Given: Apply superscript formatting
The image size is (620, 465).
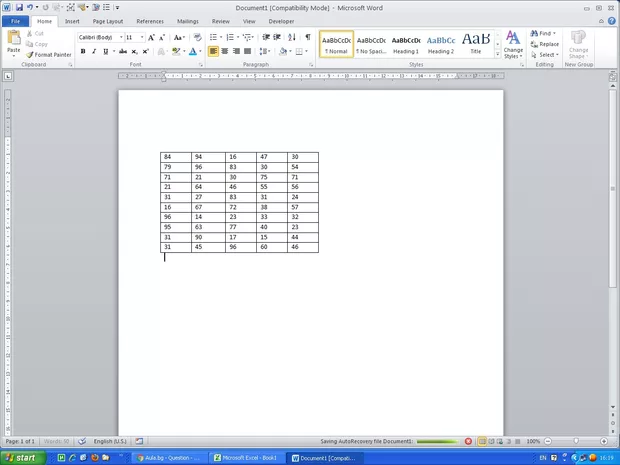Looking at the screenshot, I should click(146, 51).
